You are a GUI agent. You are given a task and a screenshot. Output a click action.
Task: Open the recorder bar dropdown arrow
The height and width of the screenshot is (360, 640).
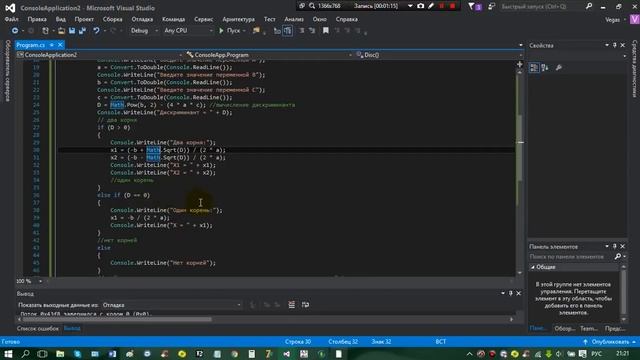(410, 6)
